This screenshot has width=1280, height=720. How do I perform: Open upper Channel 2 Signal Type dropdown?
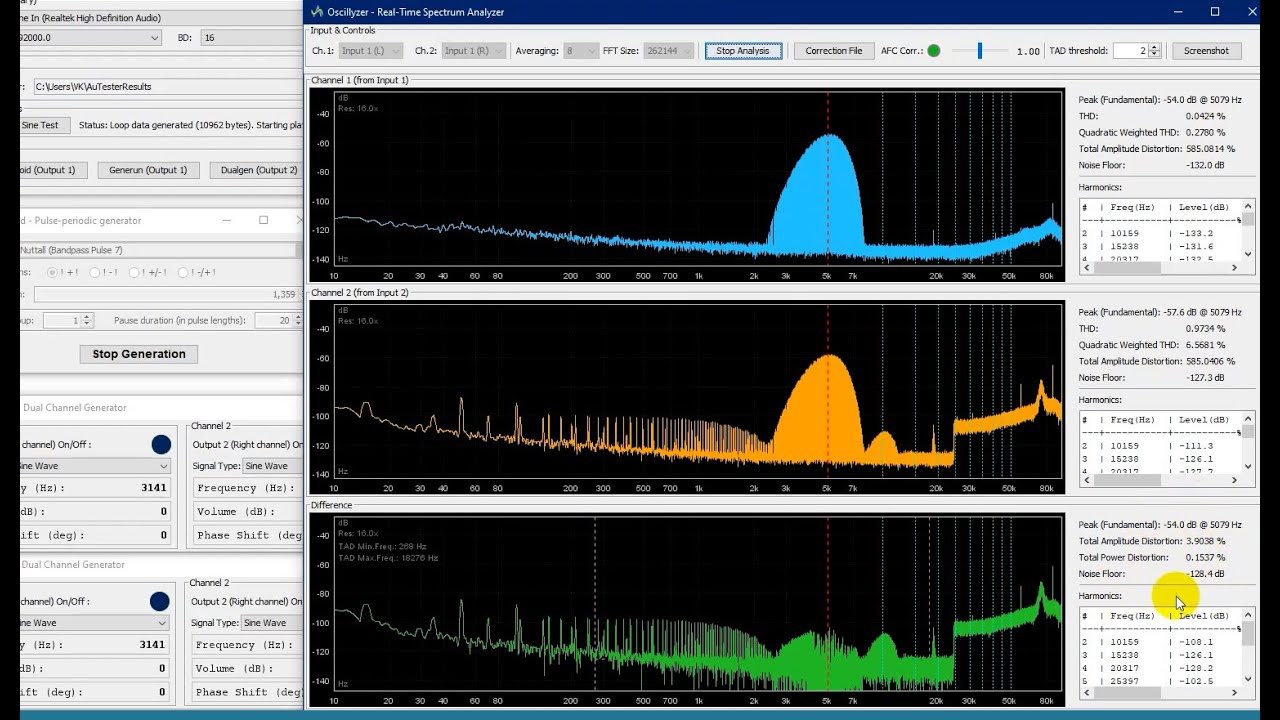[x=272, y=466]
